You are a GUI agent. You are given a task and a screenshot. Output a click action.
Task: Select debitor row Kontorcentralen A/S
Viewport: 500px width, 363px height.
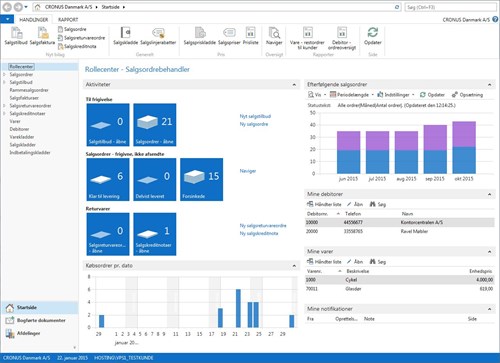point(400,222)
